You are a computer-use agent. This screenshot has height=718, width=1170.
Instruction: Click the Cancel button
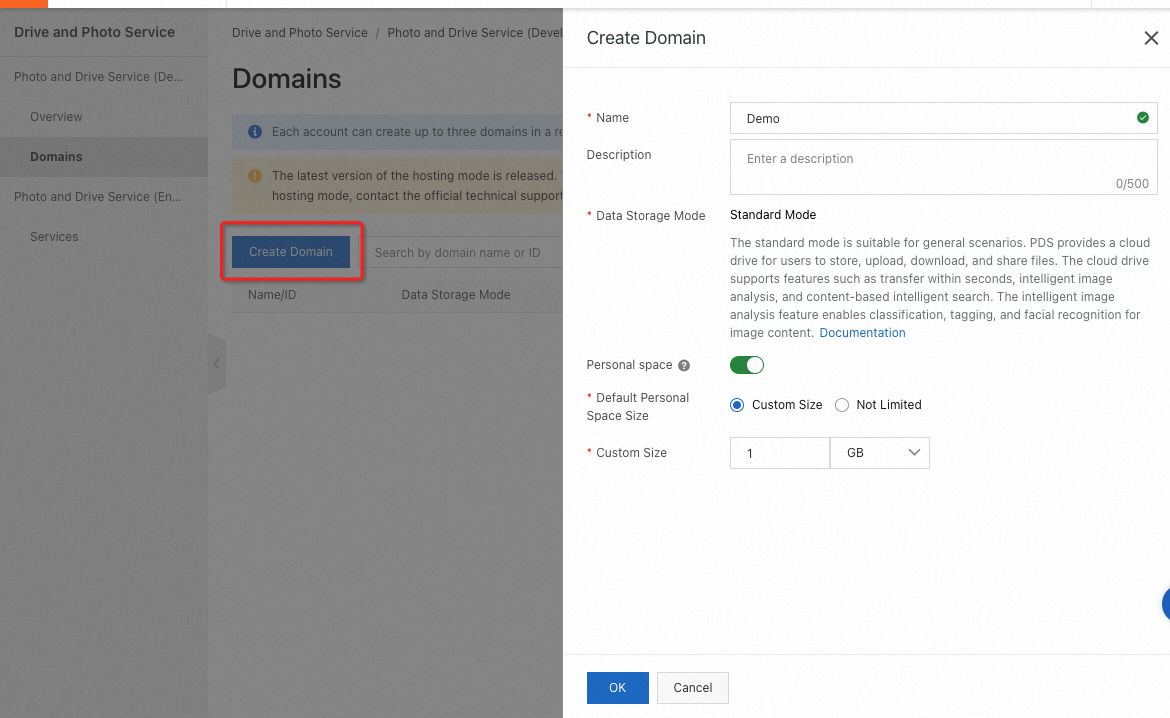click(692, 688)
